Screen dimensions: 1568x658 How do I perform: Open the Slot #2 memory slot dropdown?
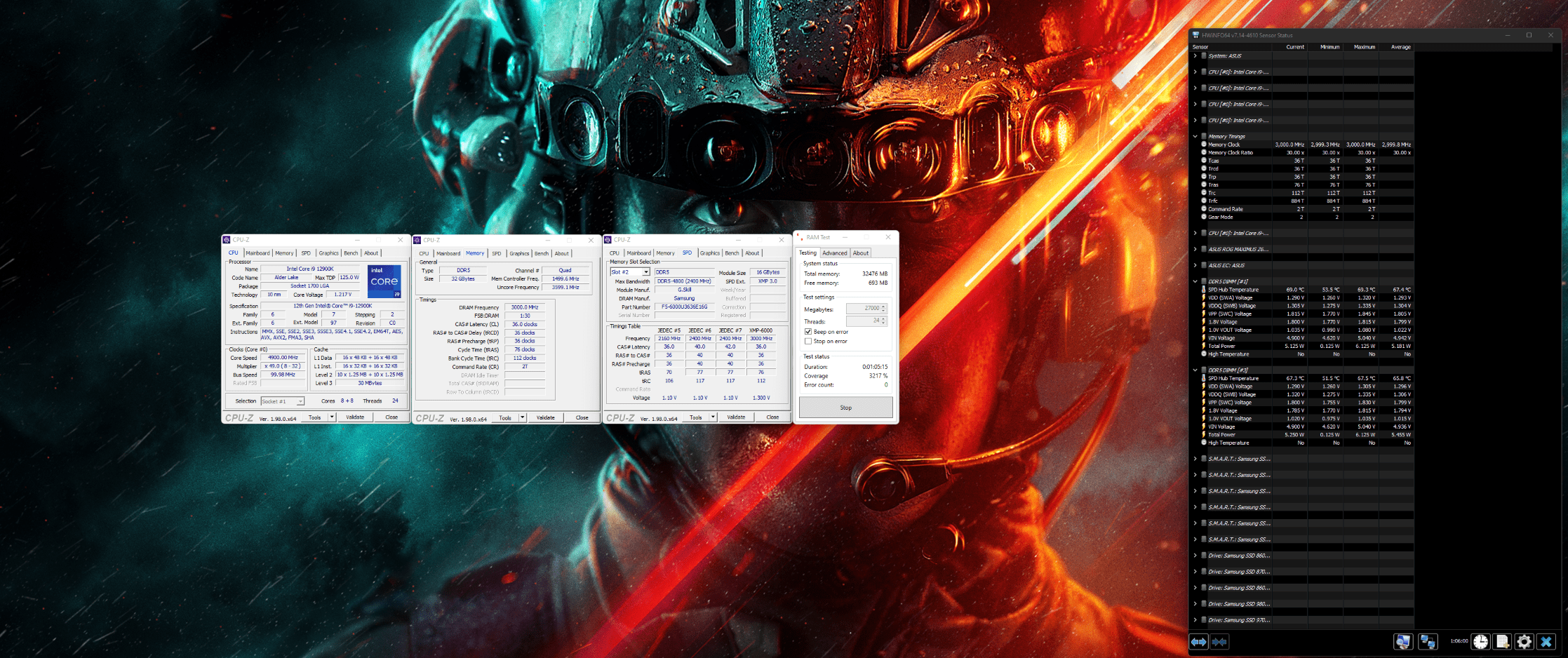pos(646,272)
